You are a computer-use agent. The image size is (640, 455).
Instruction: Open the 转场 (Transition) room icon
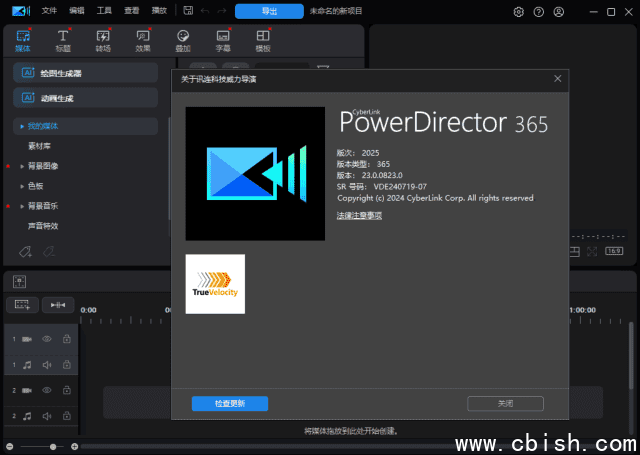[x=103, y=40]
